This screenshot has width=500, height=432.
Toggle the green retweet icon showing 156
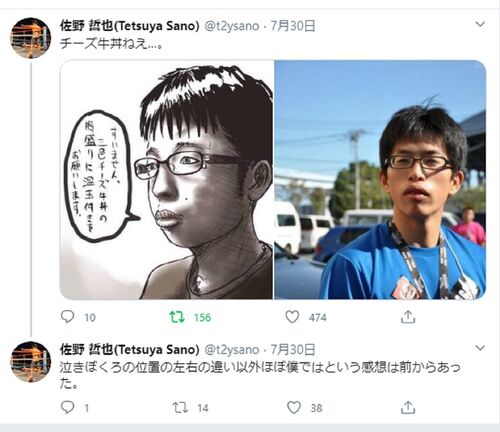[x=177, y=317]
